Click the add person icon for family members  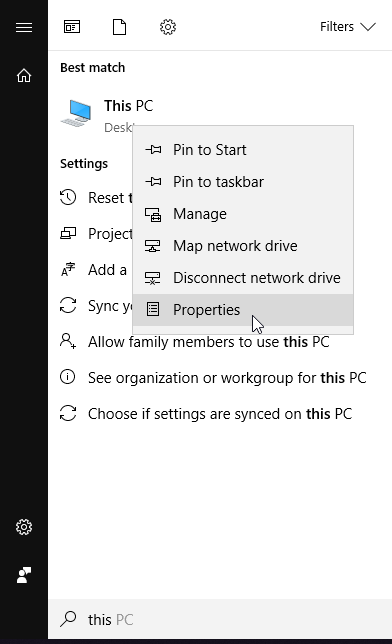pyautogui.click(x=68, y=341)
